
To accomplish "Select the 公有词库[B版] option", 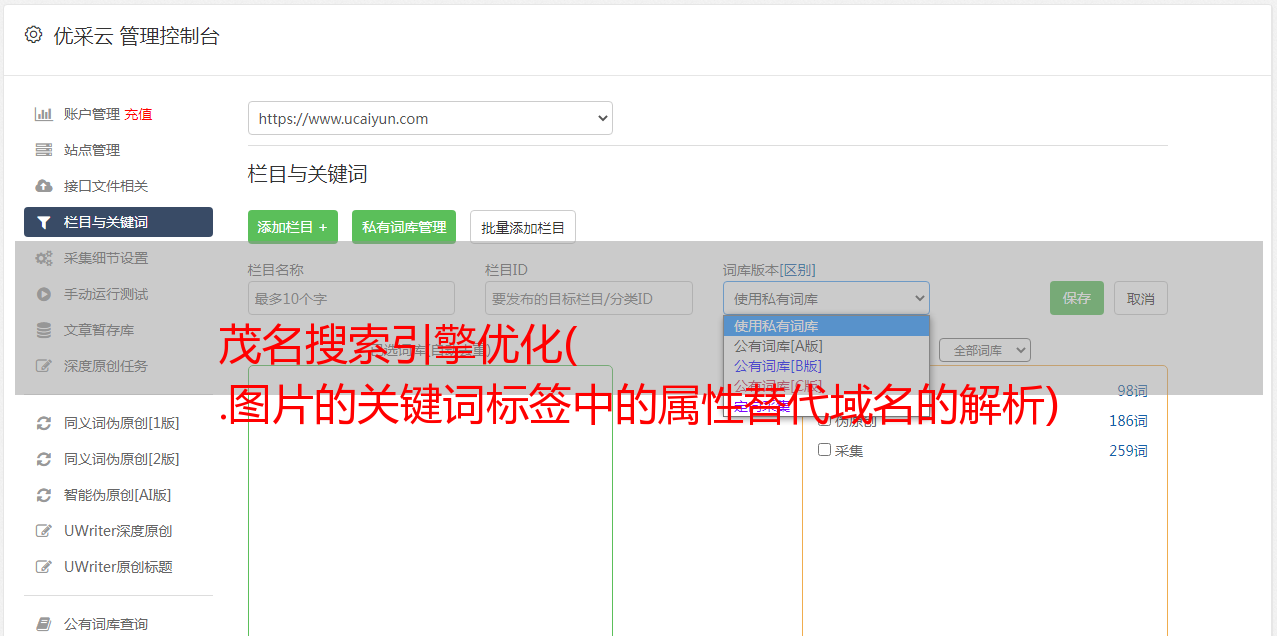I will coord(826,366).
